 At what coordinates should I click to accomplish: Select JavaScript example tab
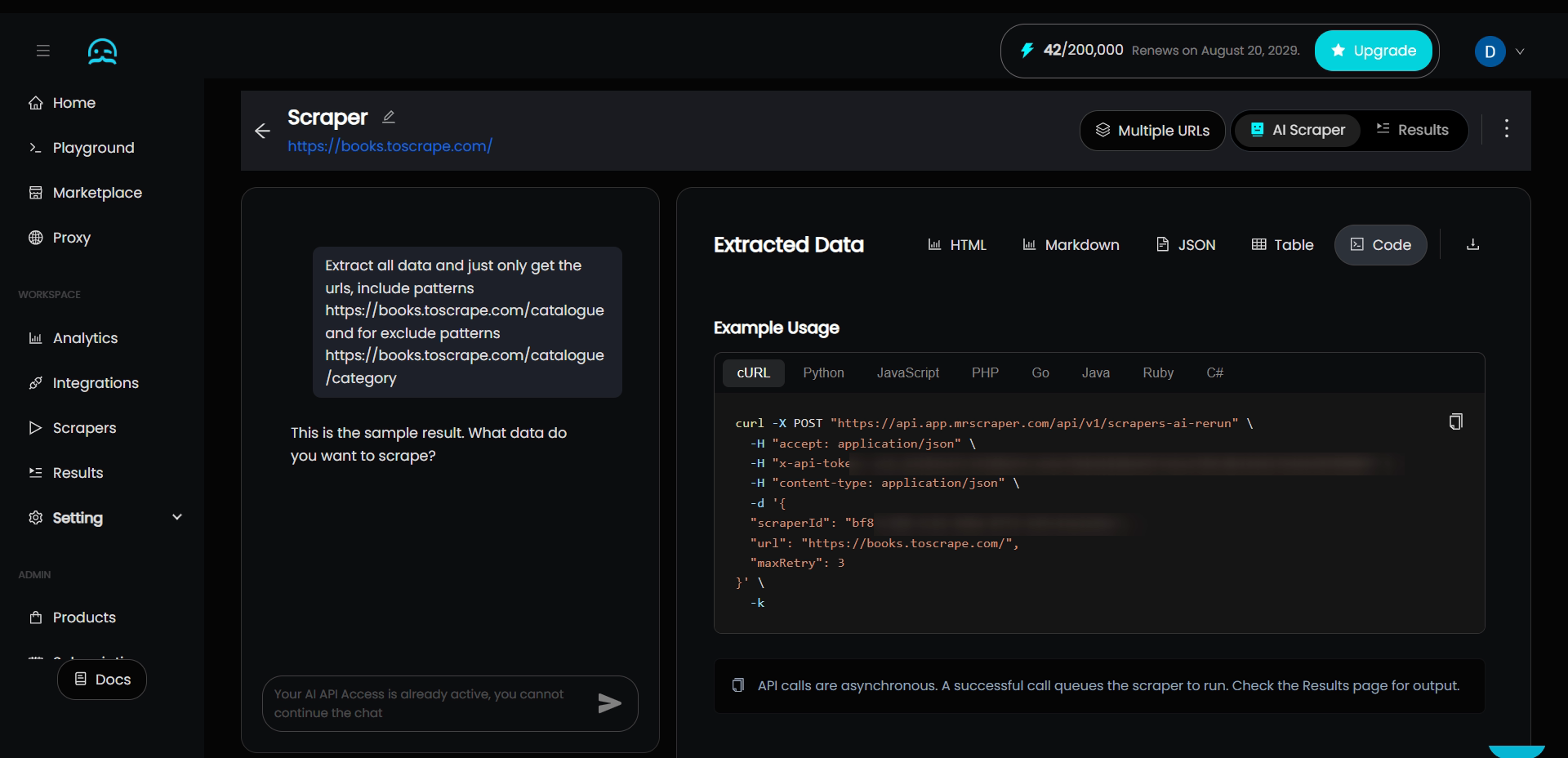click(x=907, y=372)
